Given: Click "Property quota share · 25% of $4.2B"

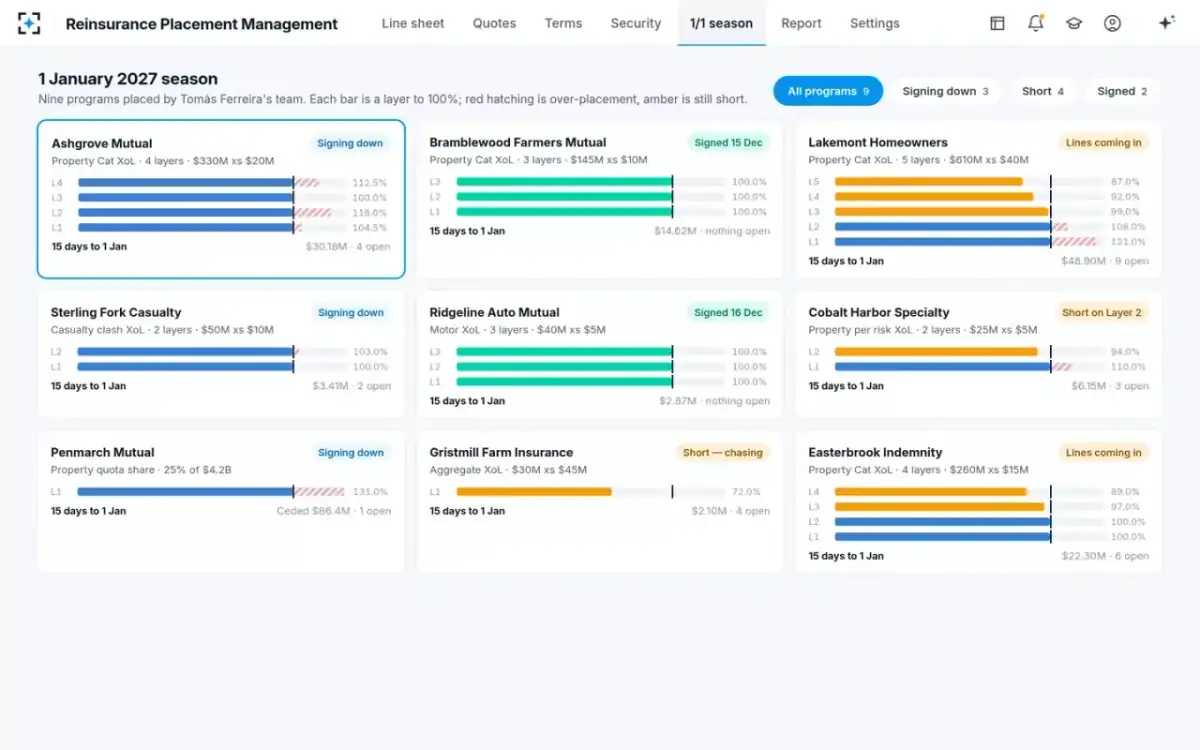Looking at the screenshot, I should click(141, 470).
